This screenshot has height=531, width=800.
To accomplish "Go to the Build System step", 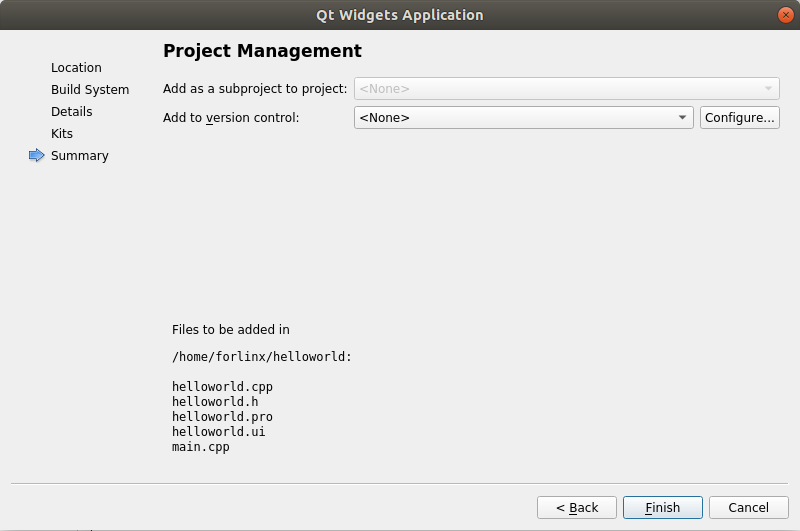I will [x=90, y=90].
